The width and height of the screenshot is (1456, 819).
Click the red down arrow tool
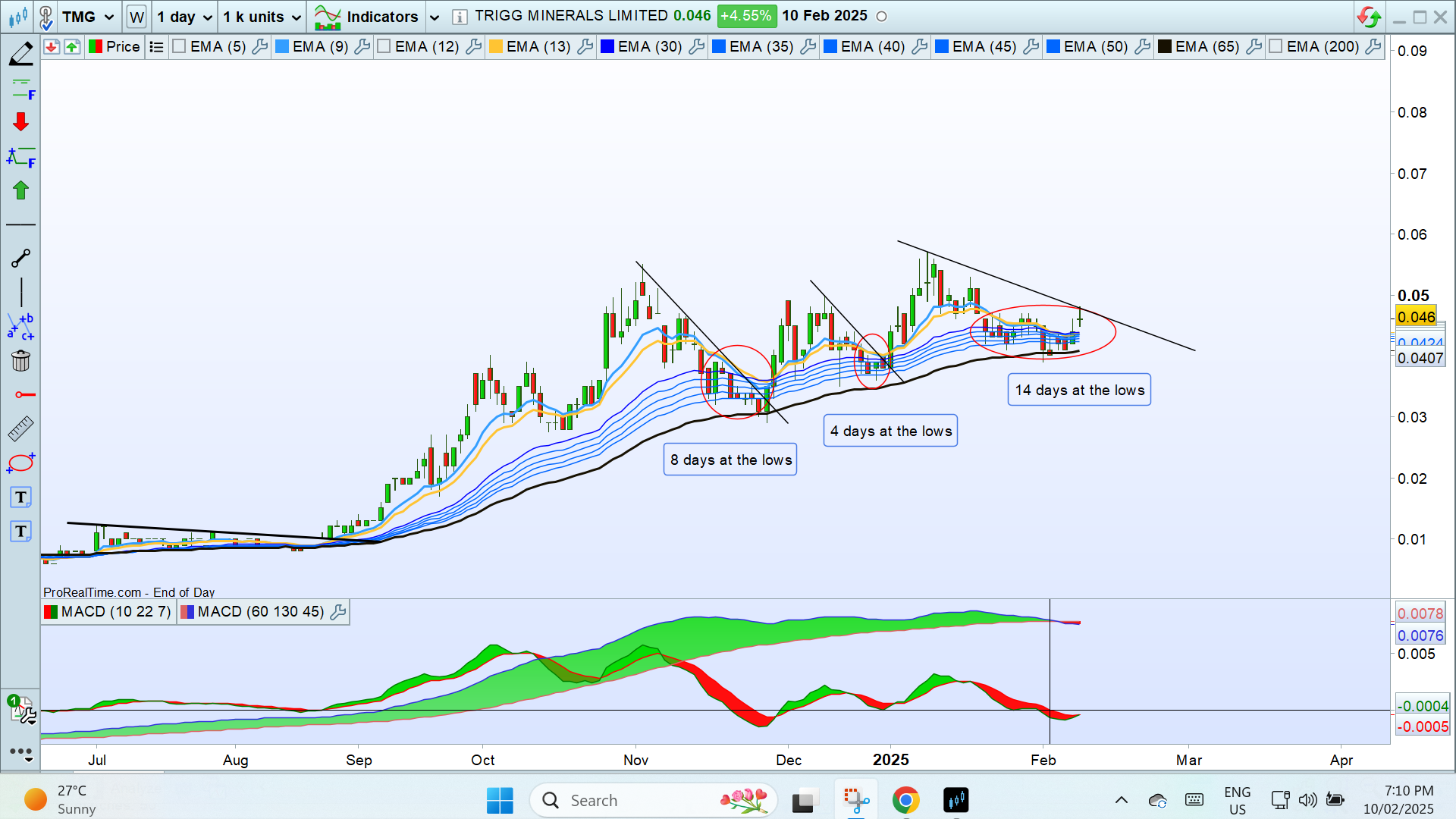click(20, 121)
